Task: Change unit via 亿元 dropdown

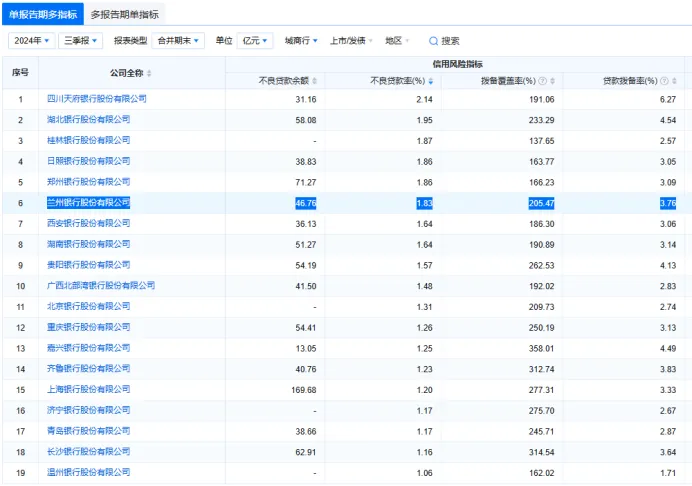Action: click(255, 41)
